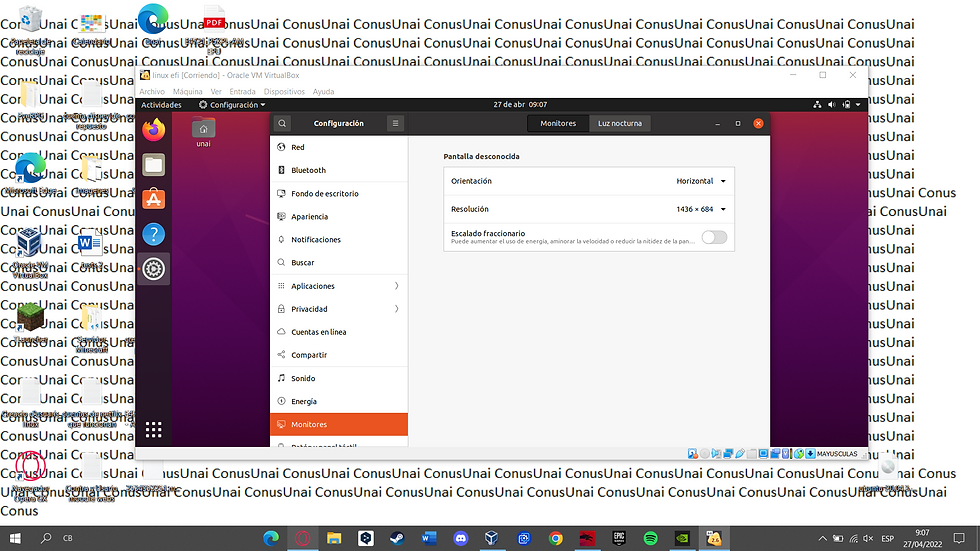Open the Help icon in the dock
Viewport: 980px width, 551px height.
coord(154,234)
